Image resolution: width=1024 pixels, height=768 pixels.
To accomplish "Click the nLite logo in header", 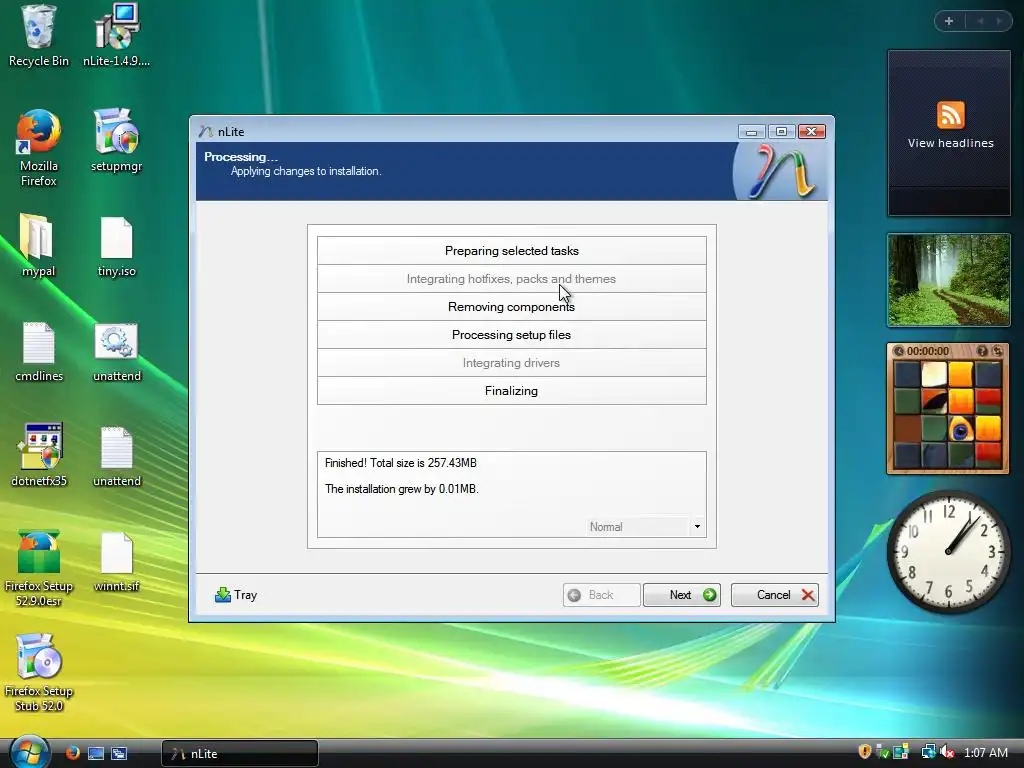I will (781, 171).
